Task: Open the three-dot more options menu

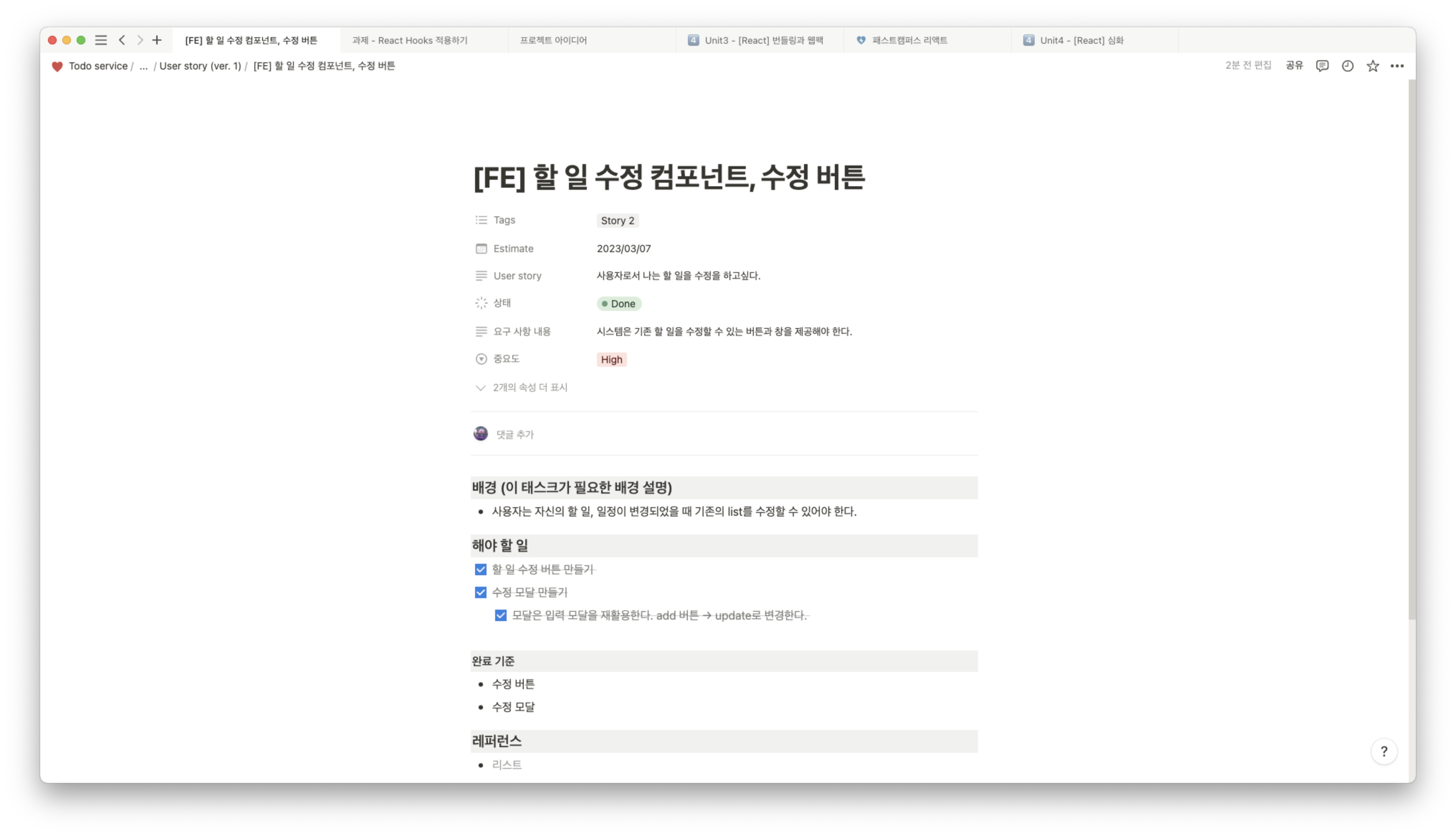Action: [x=1398, y=66]
